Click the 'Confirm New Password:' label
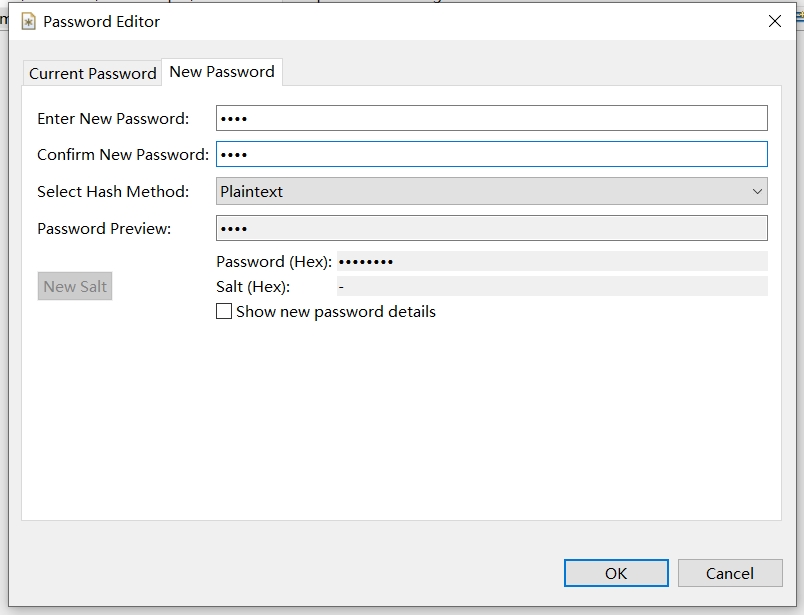The width and height of the screenshot is (804, 615). pos(123,154)
